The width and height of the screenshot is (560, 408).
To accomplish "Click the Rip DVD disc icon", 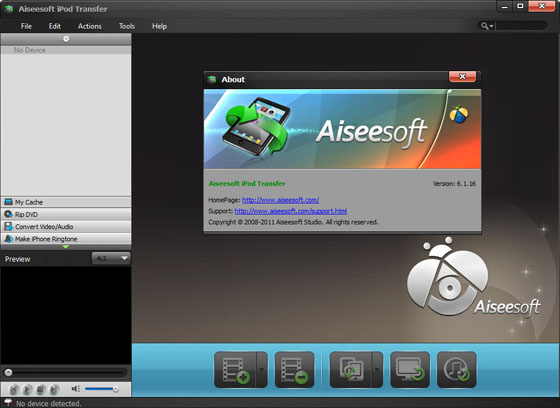I will click(8, 214).
